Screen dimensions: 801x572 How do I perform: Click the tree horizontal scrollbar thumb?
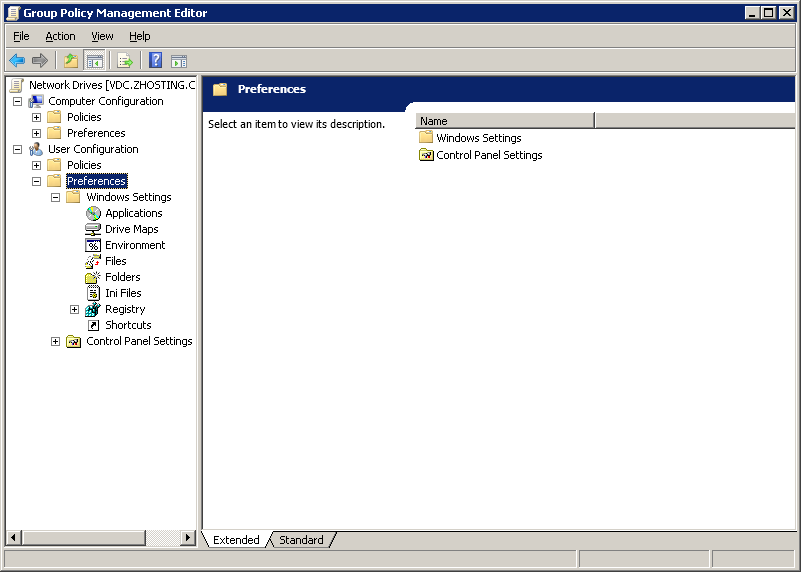click(84, 537)
